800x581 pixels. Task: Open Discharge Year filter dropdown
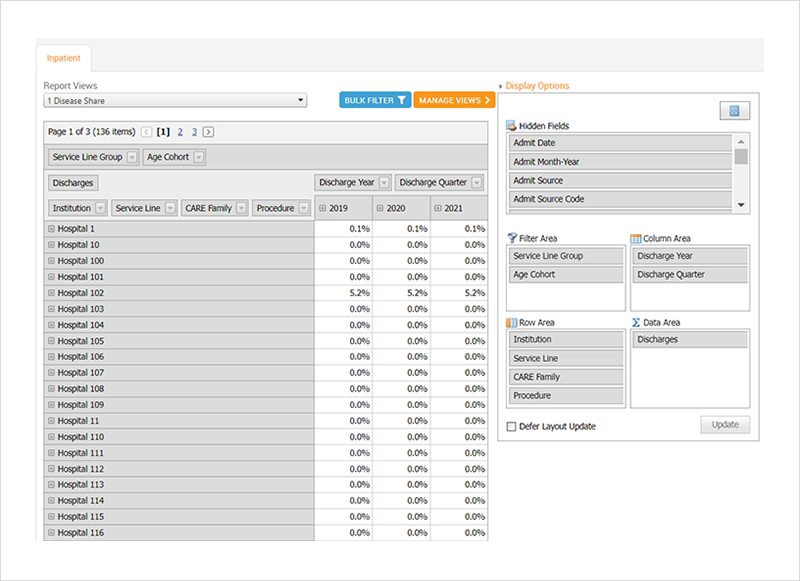coord(384,183)
